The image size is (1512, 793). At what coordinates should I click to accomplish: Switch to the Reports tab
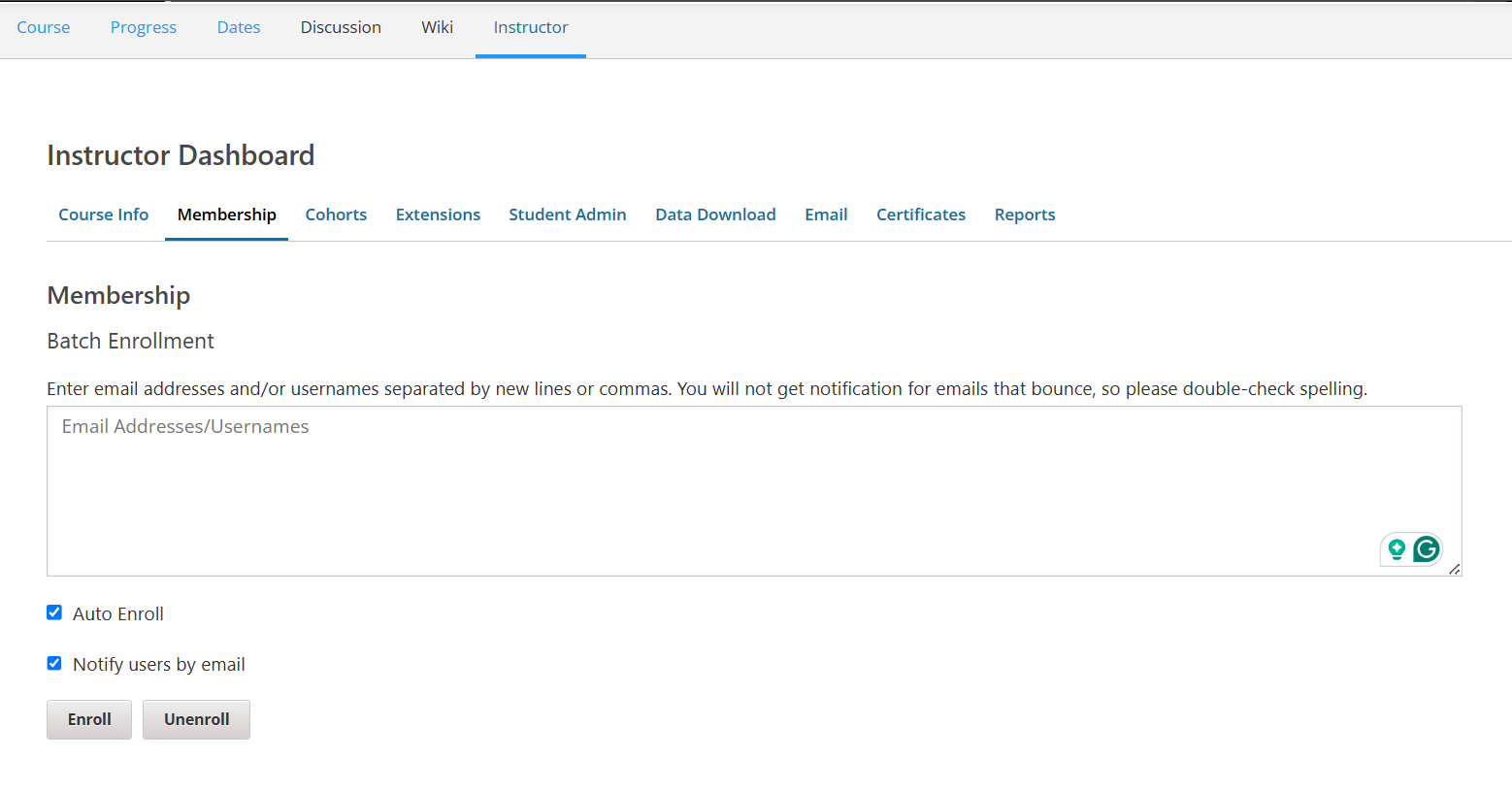(1024, 215)
